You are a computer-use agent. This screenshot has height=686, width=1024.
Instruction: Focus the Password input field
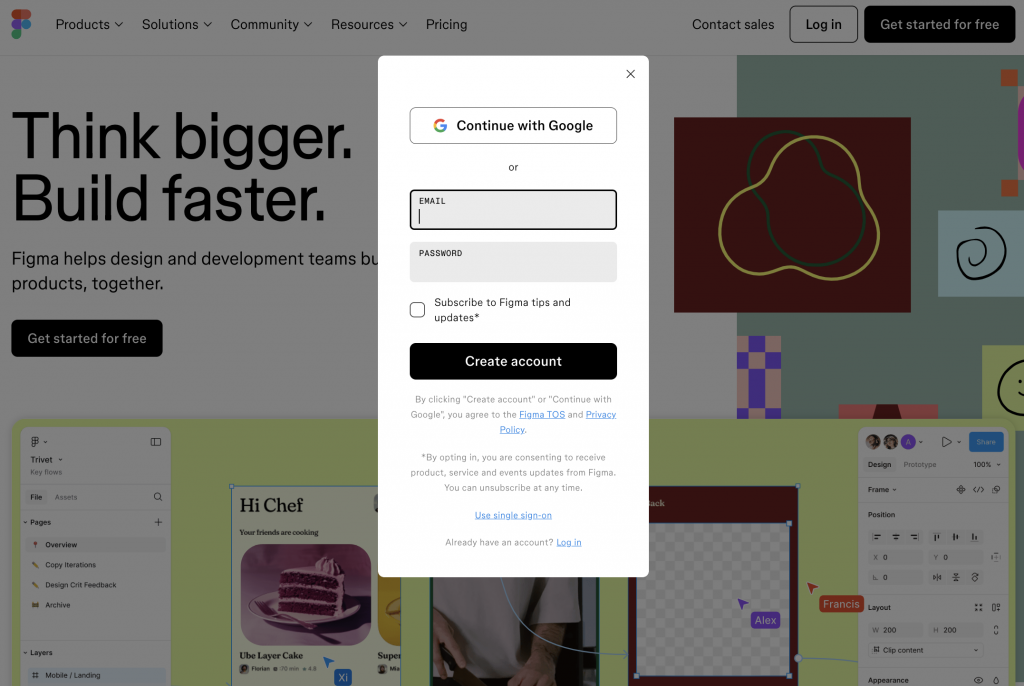click(513, 262)
